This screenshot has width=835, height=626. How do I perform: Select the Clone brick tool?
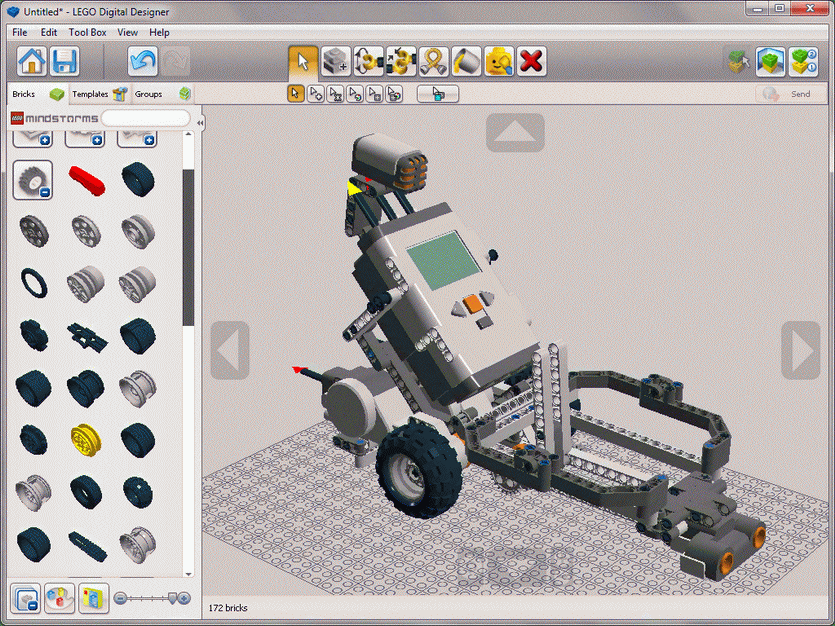click(336, 62)
